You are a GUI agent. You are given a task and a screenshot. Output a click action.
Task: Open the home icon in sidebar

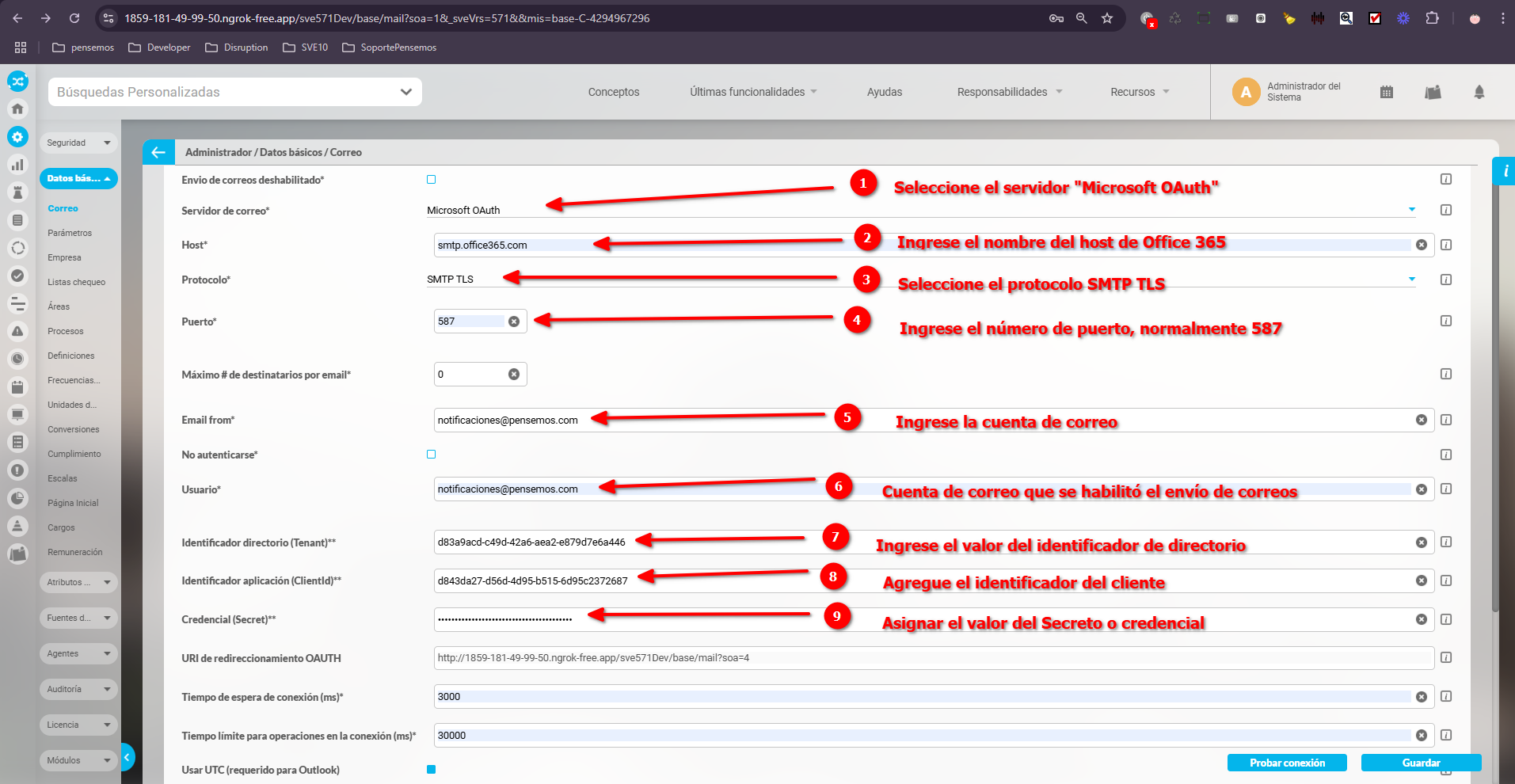click(x=17, y=108)
